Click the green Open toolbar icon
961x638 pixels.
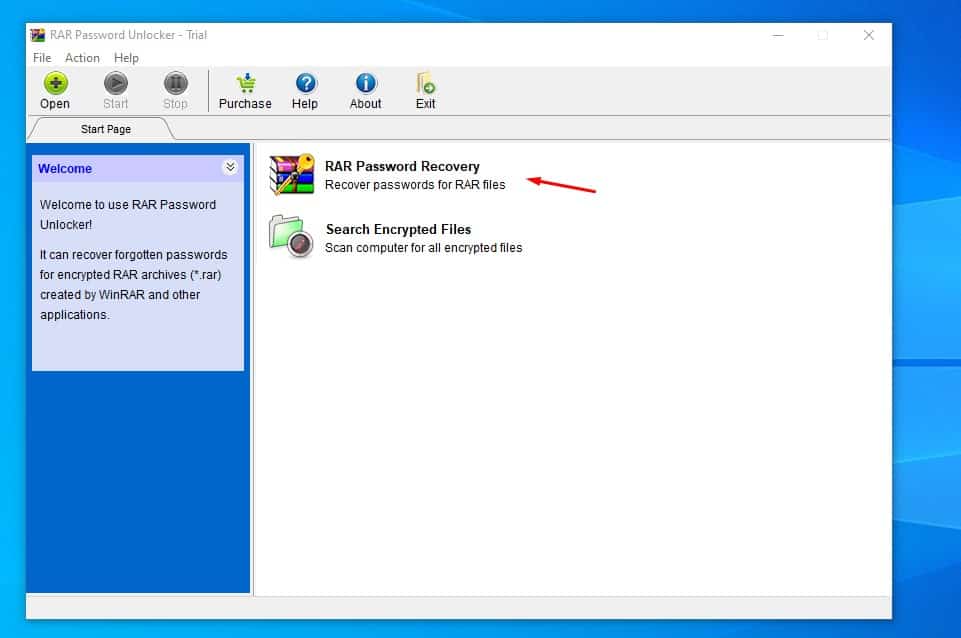pyautogui.click(x=55, y=84)
